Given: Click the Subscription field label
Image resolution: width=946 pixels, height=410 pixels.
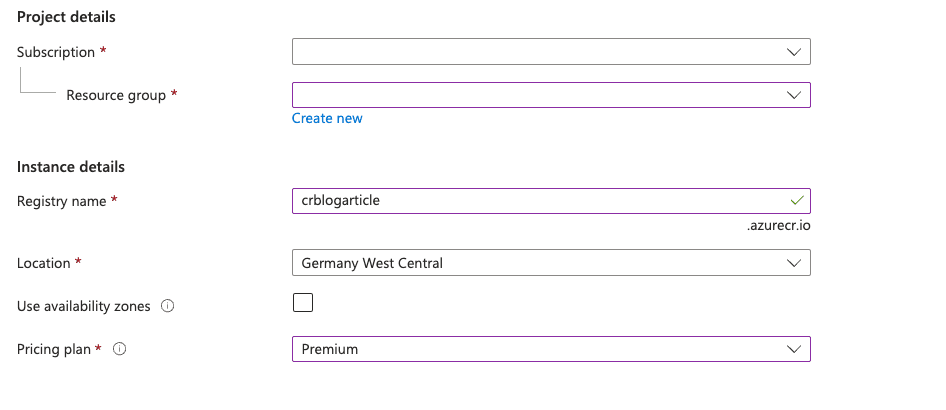Looking at the screenshot, I should click(56, 52).
